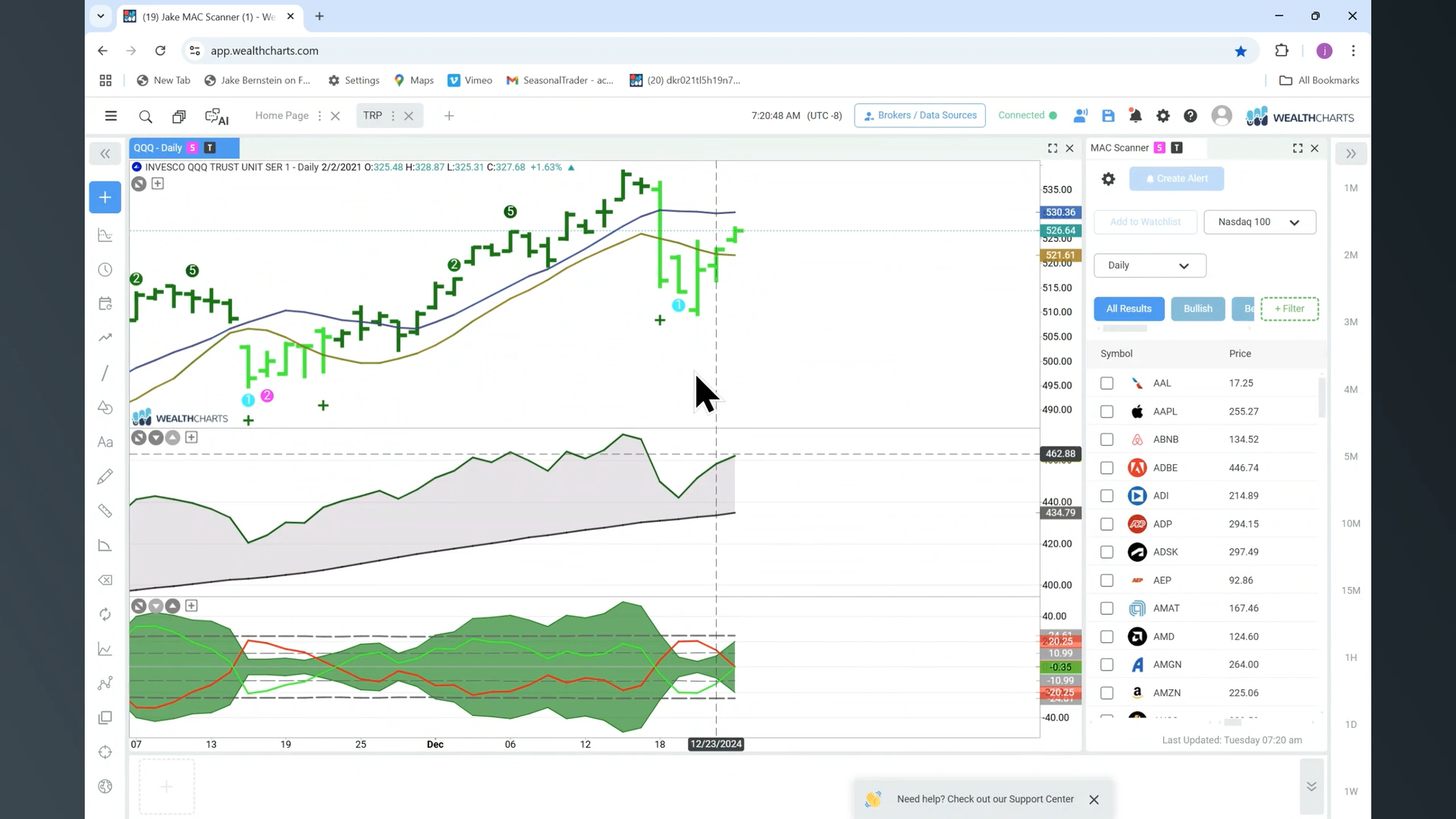Open the AI assistant icon

tap(217, 116)
